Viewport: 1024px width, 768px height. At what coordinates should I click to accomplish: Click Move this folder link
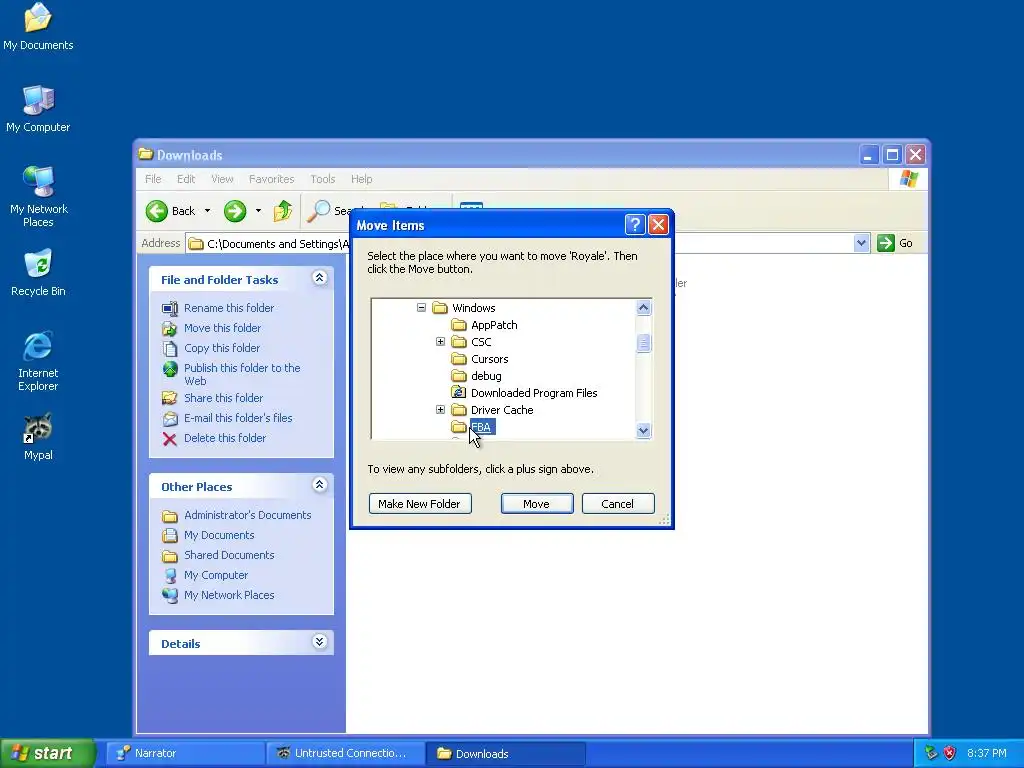pos(222,328)
